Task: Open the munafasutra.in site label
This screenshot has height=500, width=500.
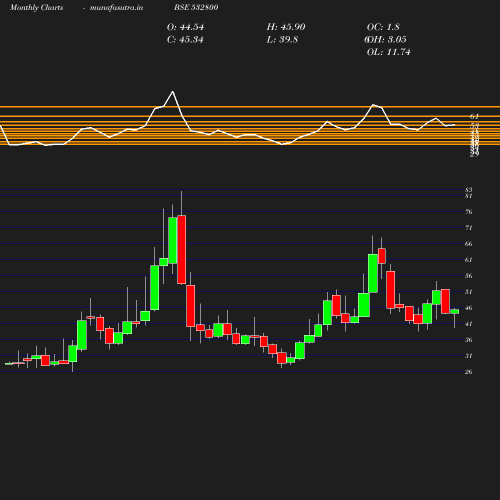Action: point(116,8)
